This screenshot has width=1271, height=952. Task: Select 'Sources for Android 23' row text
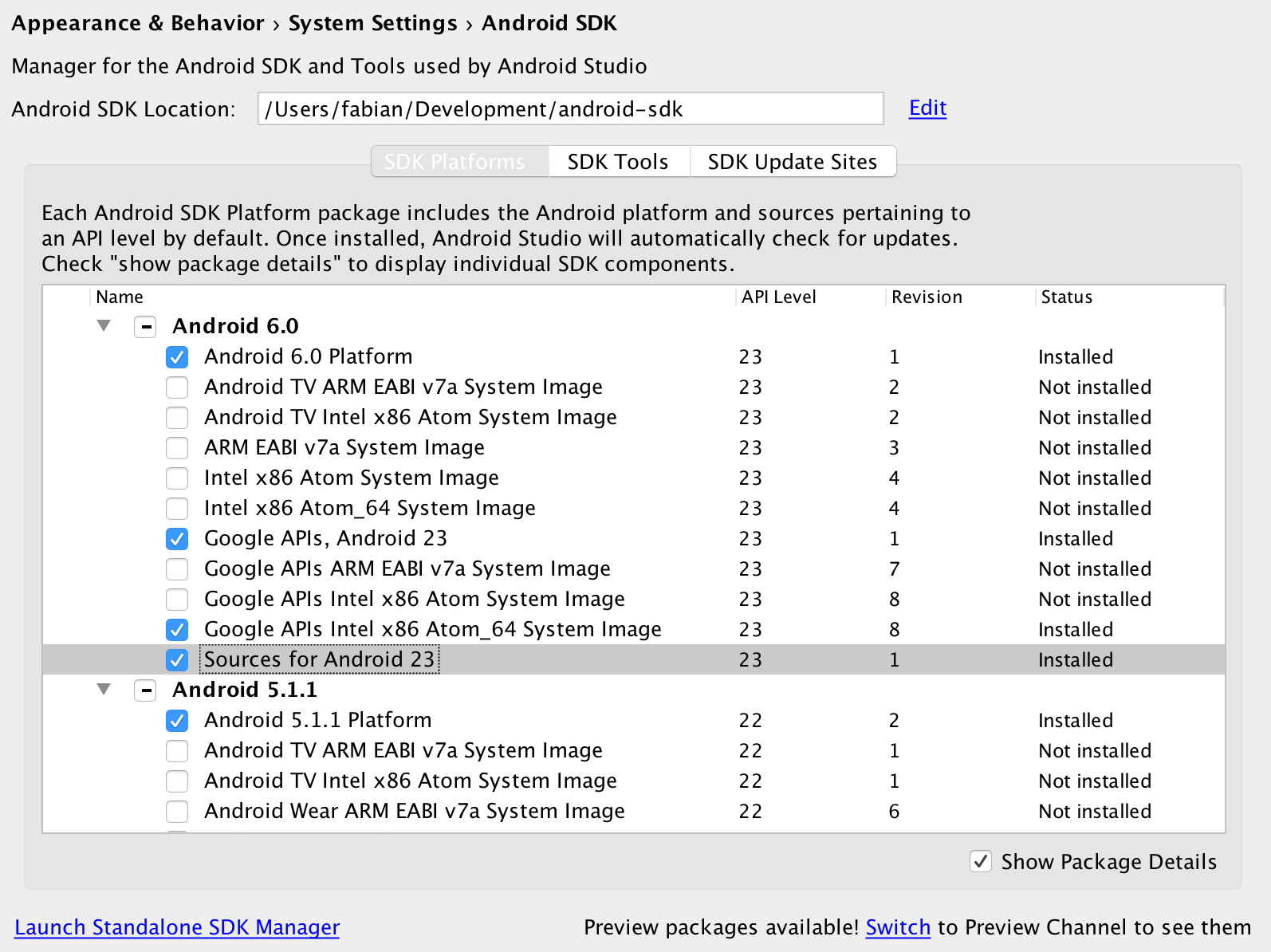(320, 659)
